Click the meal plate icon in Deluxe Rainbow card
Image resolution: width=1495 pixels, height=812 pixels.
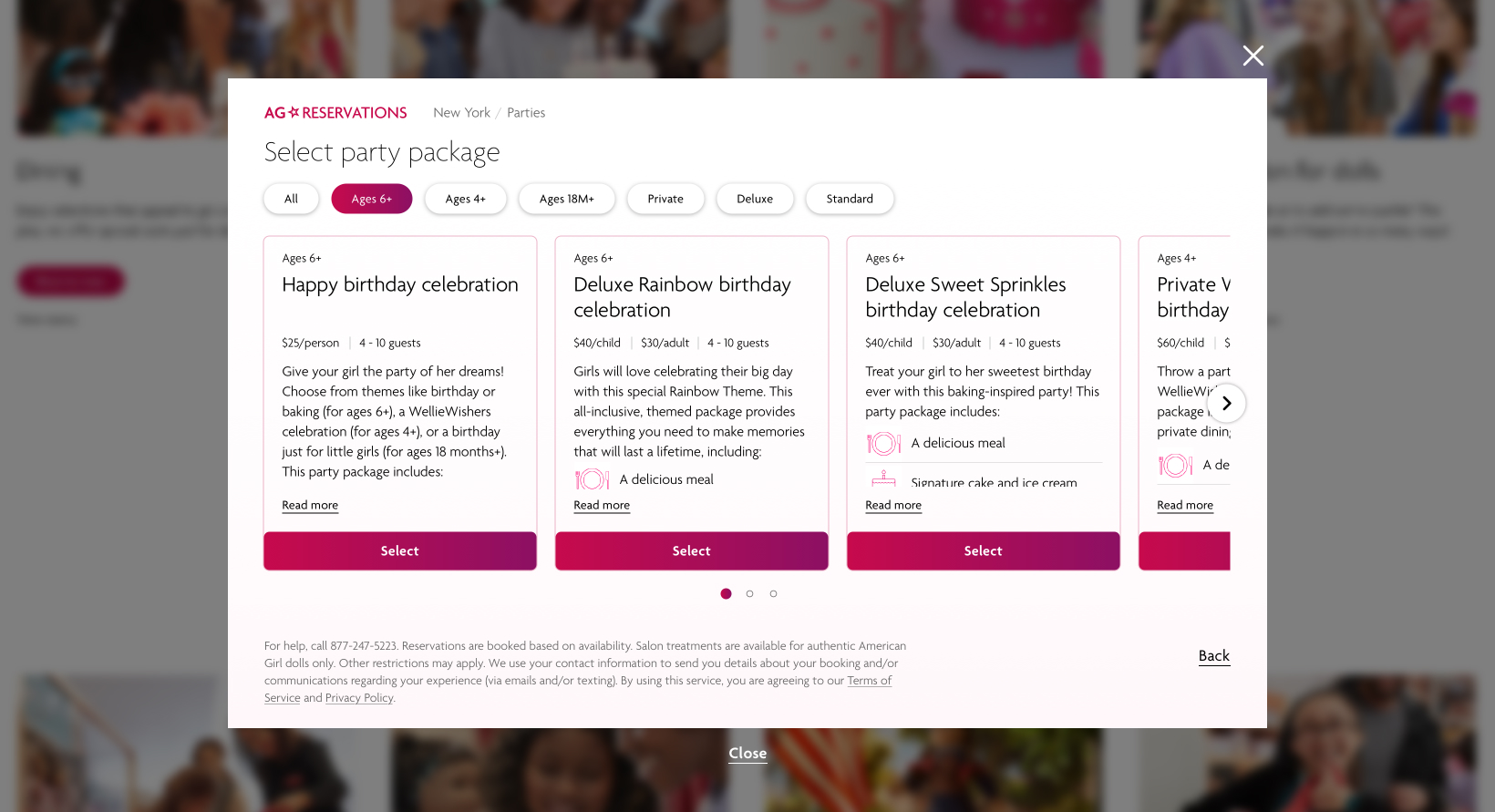[592, 479]
